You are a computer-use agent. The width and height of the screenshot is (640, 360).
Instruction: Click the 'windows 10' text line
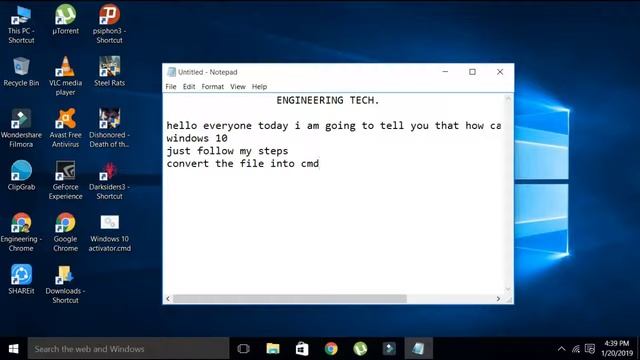click(197, 138)
